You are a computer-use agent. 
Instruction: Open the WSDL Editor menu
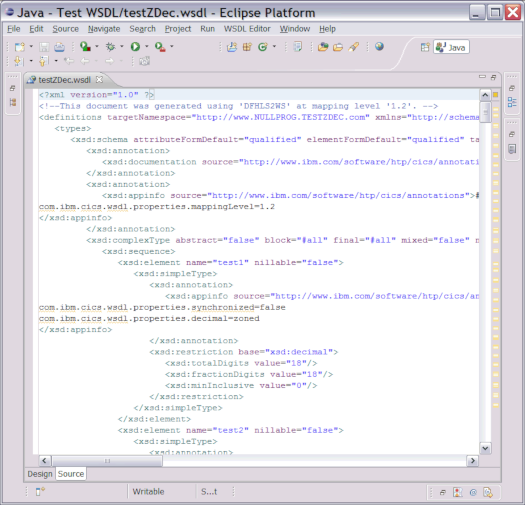[247, 29]
